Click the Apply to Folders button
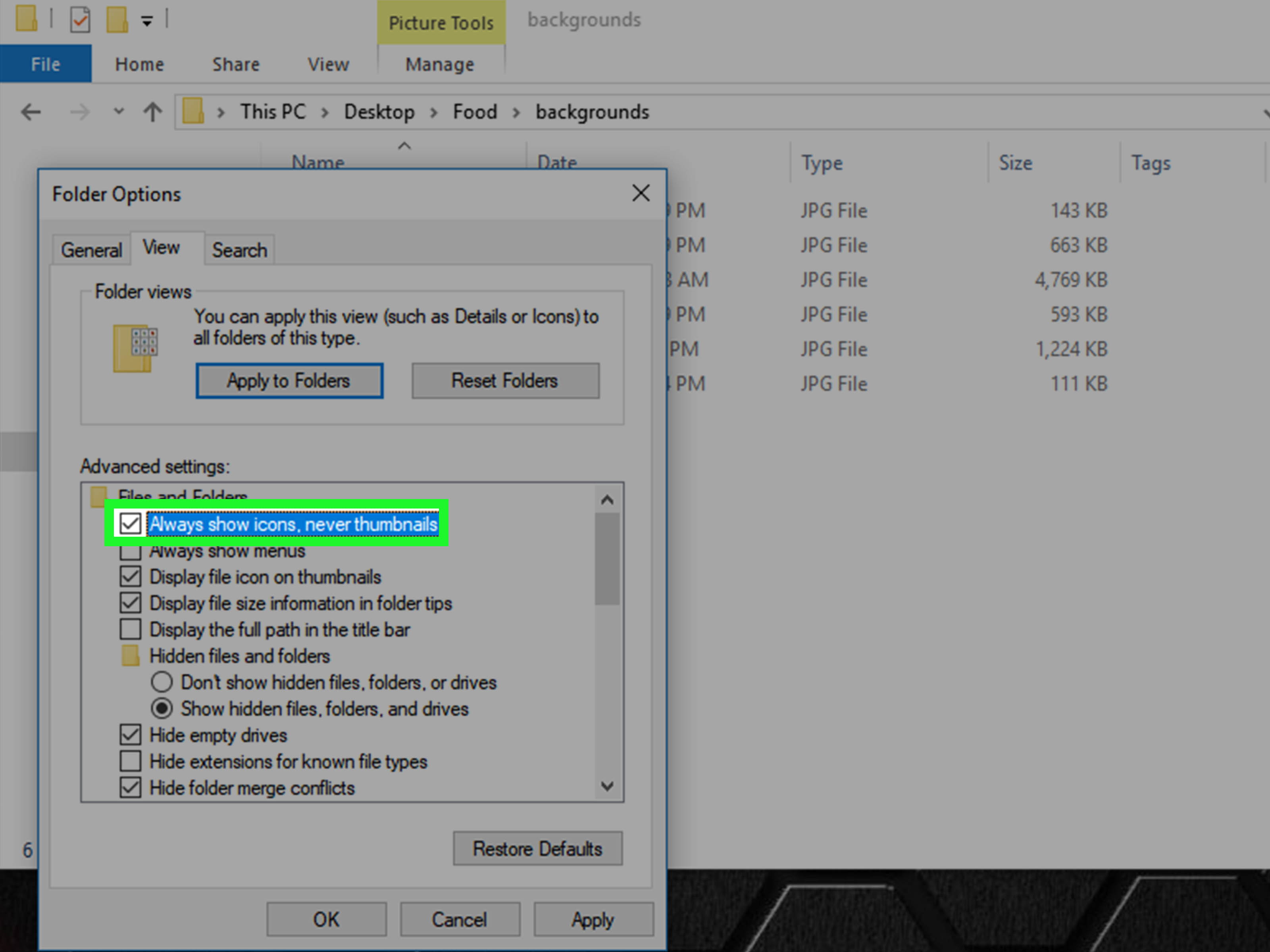 click(x=289, y=380)
